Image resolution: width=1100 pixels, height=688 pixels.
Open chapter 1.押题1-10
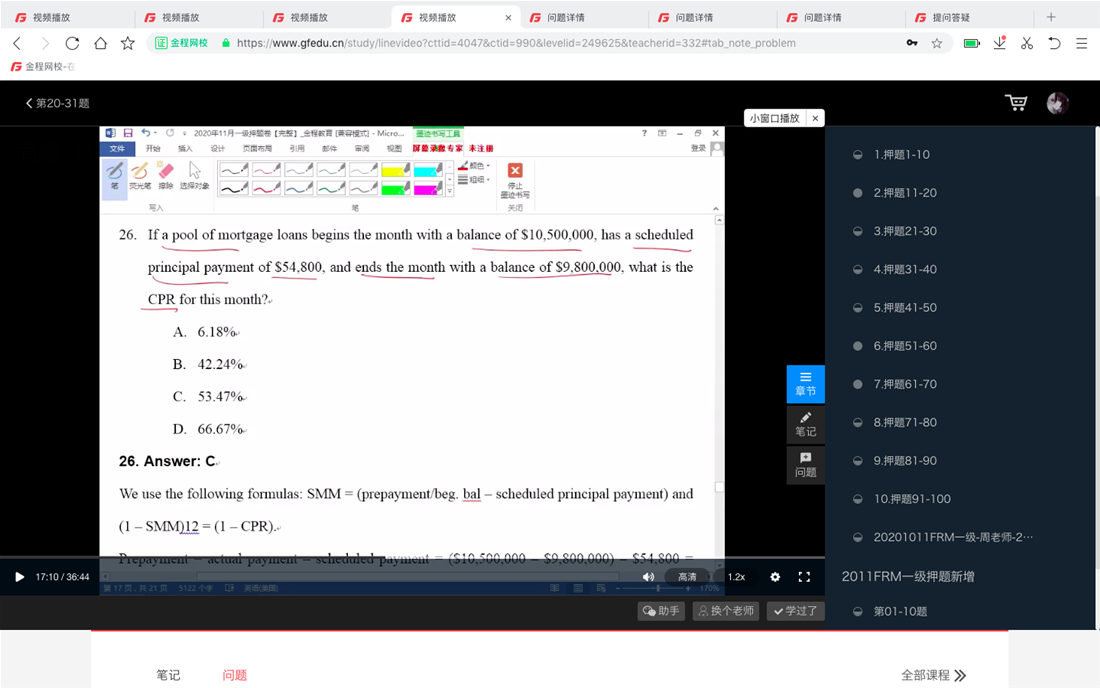click(901, 154)
